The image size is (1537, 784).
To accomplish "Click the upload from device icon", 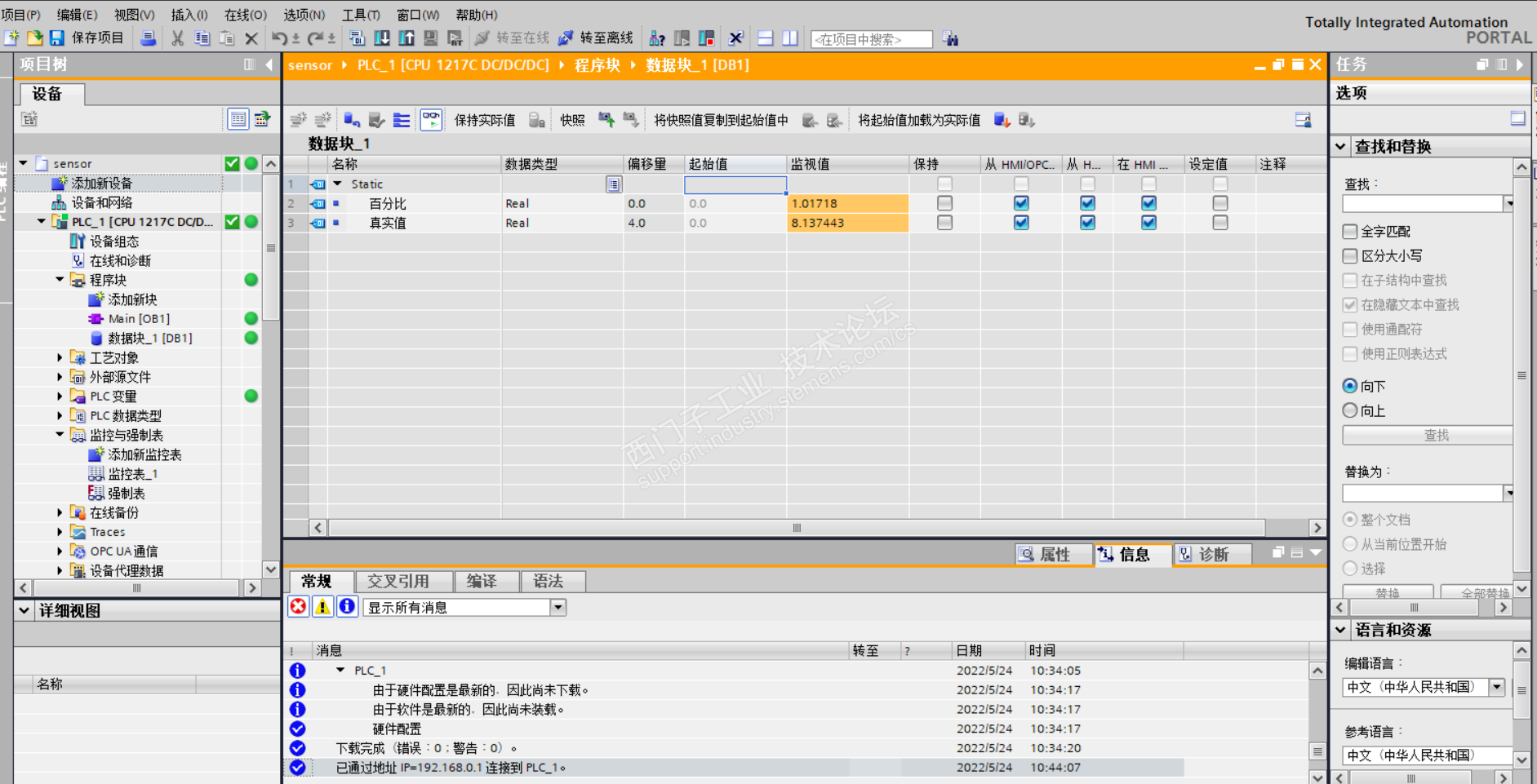I will coord(406,38).
